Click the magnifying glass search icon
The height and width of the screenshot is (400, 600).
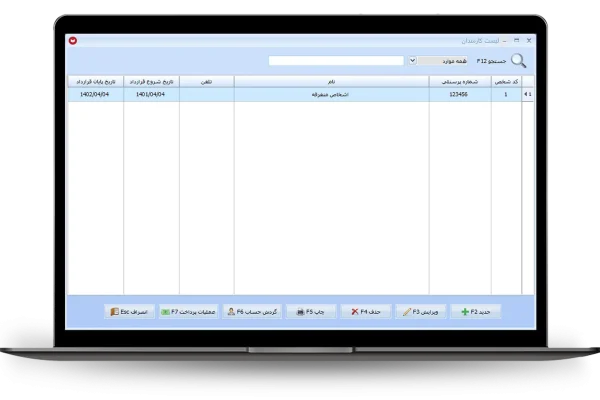click(518, 61)
